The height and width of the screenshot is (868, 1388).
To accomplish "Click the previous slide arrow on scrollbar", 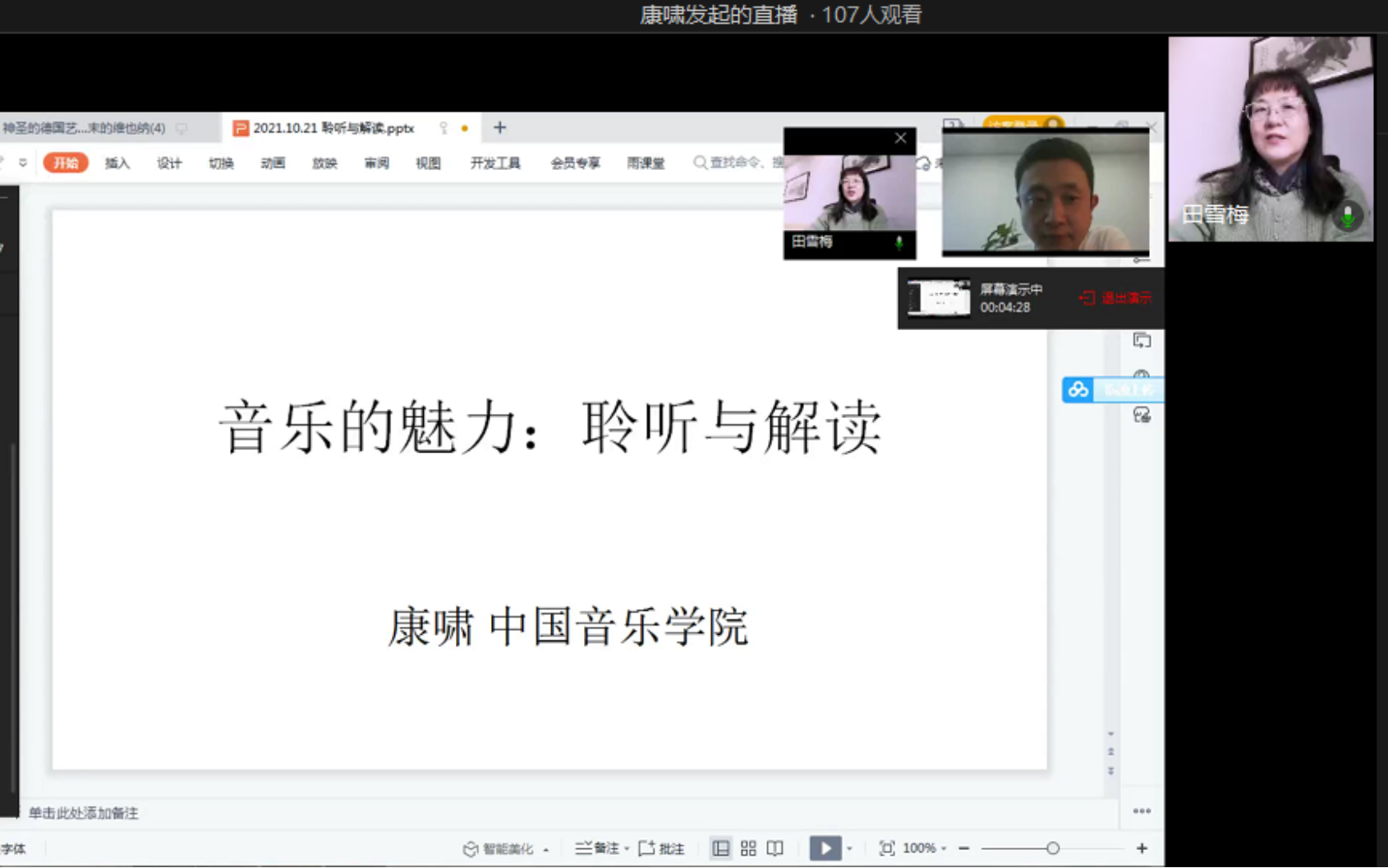I will click(1110, 751).
